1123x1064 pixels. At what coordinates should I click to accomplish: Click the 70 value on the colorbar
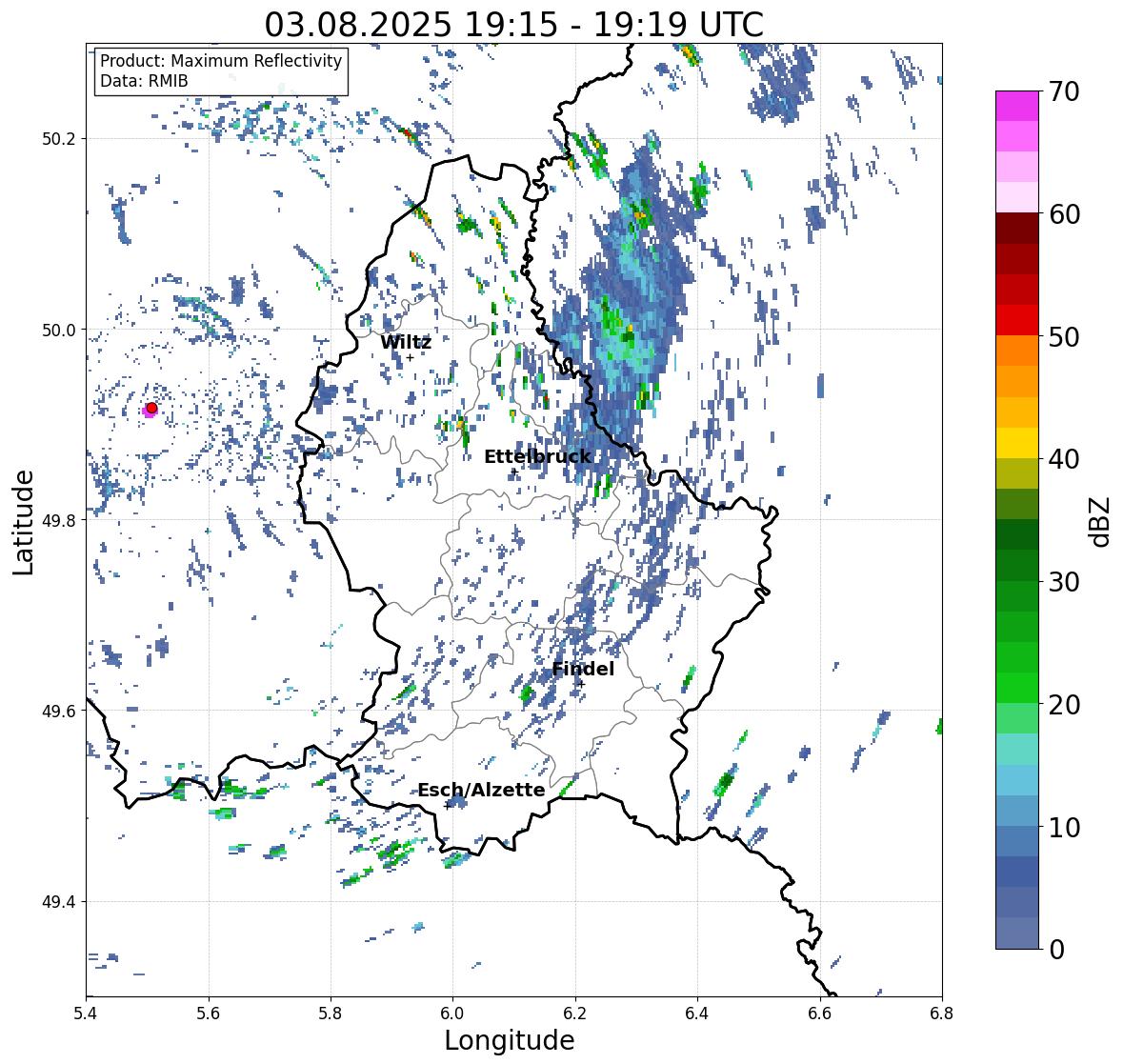click(1063, 91)
